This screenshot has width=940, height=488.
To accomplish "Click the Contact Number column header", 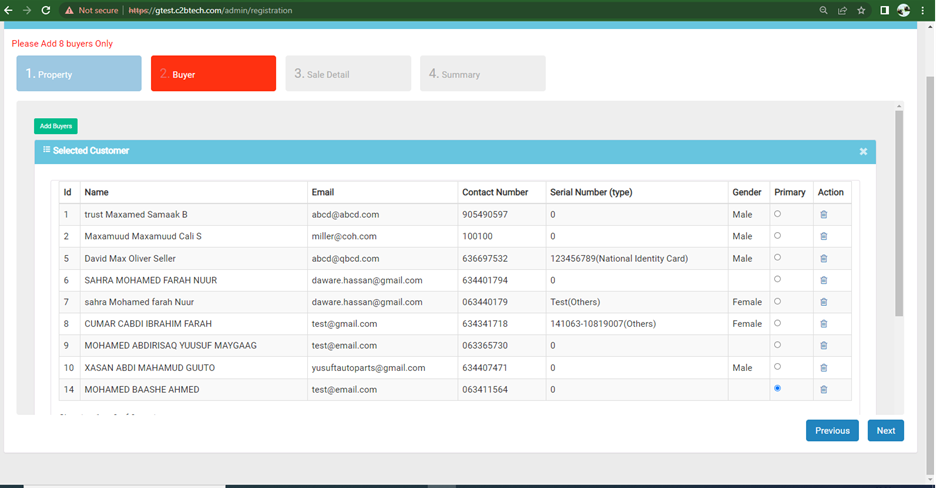I will pos(495,192).
